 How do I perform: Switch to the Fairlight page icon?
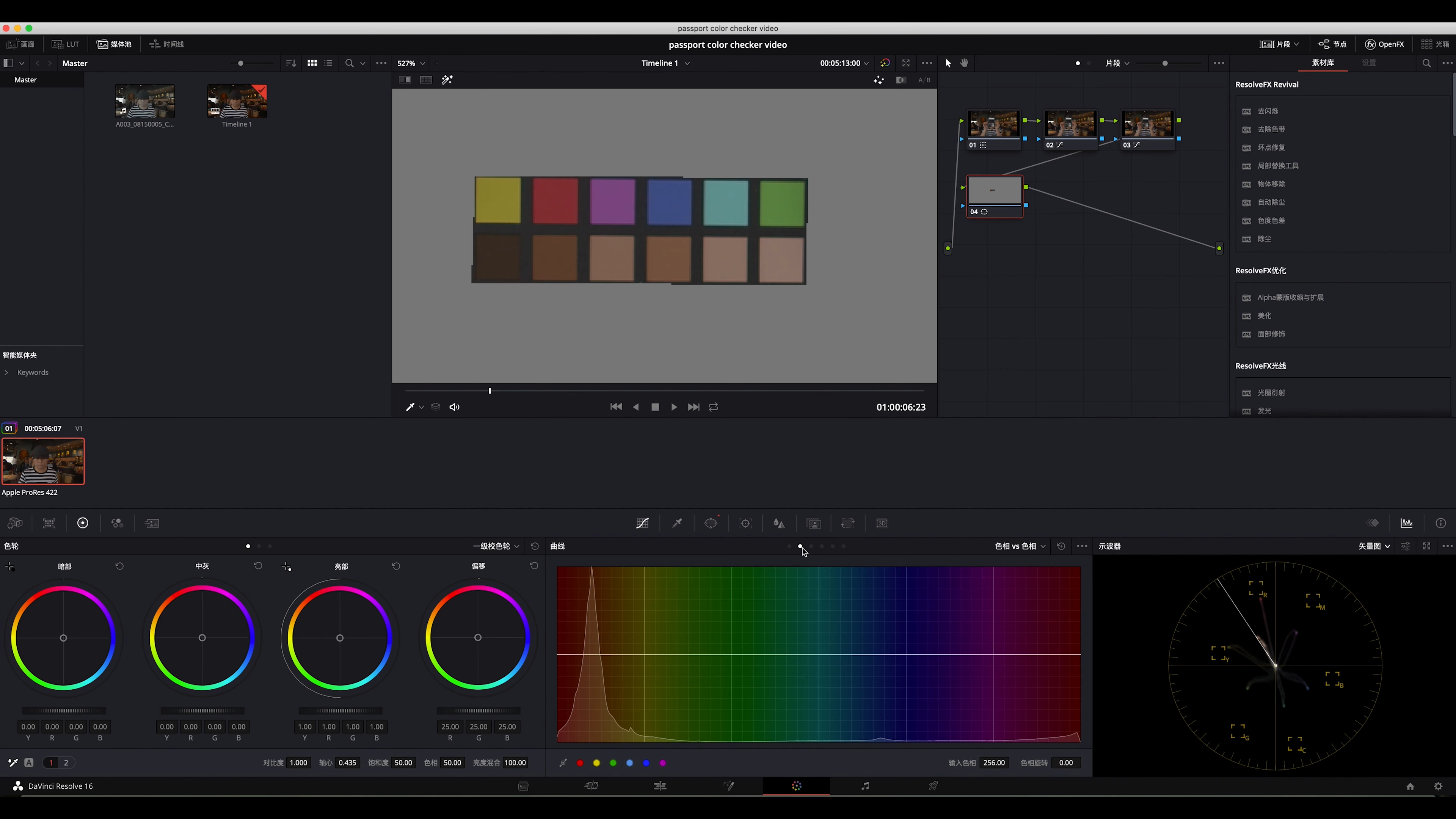click(865, 786)
